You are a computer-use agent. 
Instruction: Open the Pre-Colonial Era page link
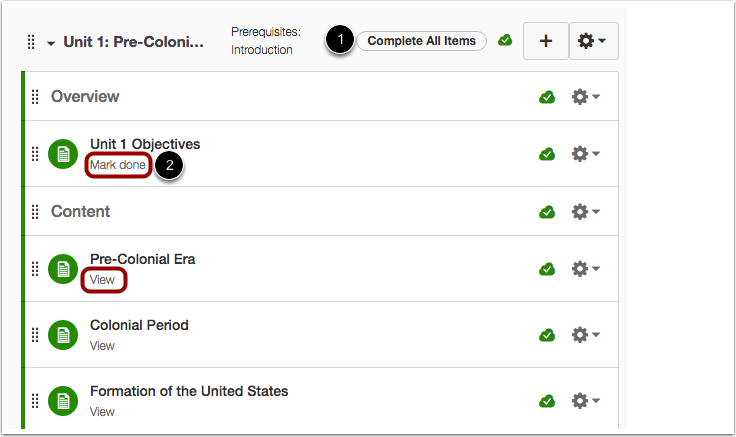pos(142,259)
